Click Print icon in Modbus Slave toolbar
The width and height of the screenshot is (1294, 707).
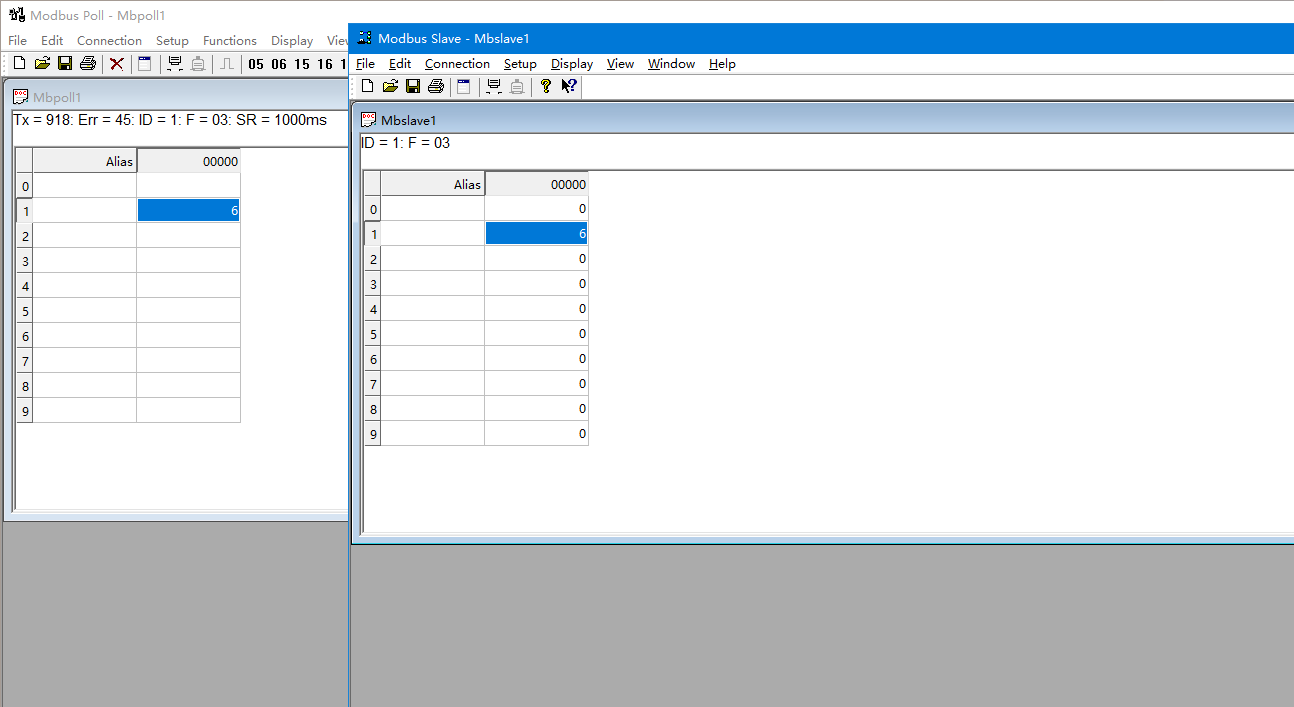click(436, 87)
